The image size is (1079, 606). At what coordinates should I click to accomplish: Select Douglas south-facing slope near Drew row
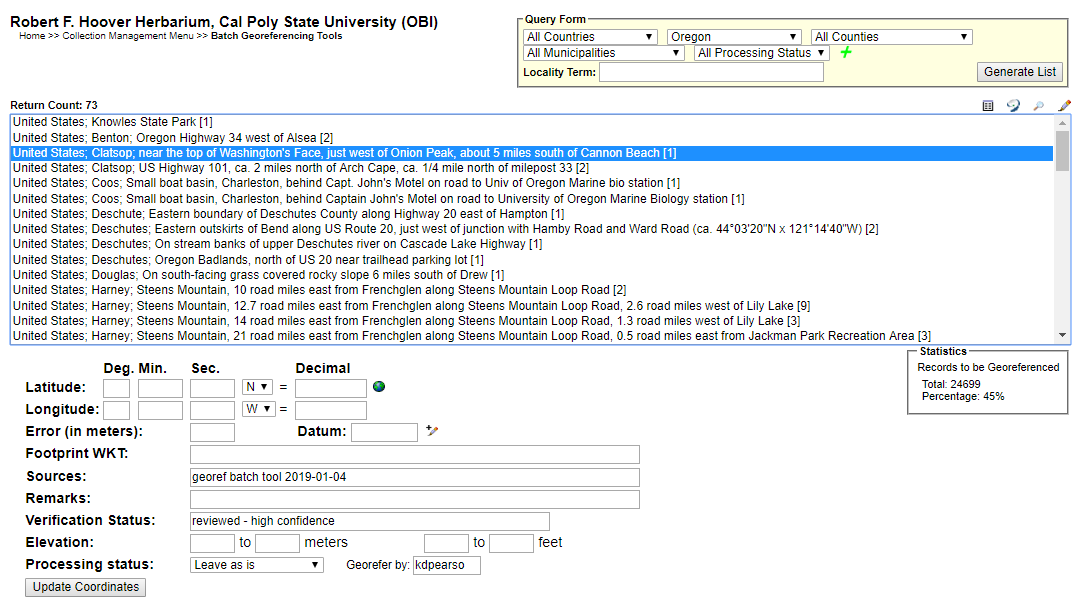[532, 275]
